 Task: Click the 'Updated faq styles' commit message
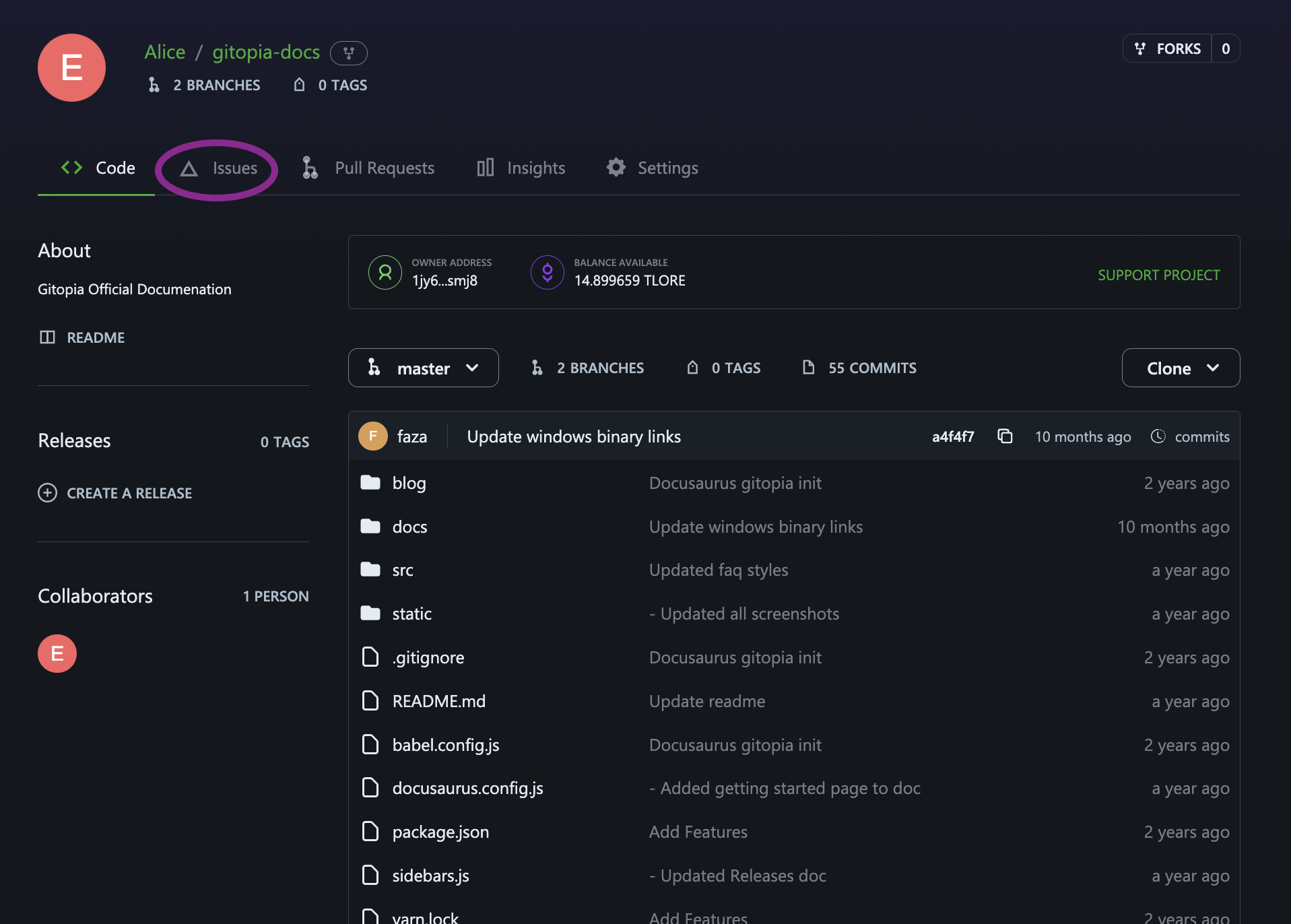(718, 570)
